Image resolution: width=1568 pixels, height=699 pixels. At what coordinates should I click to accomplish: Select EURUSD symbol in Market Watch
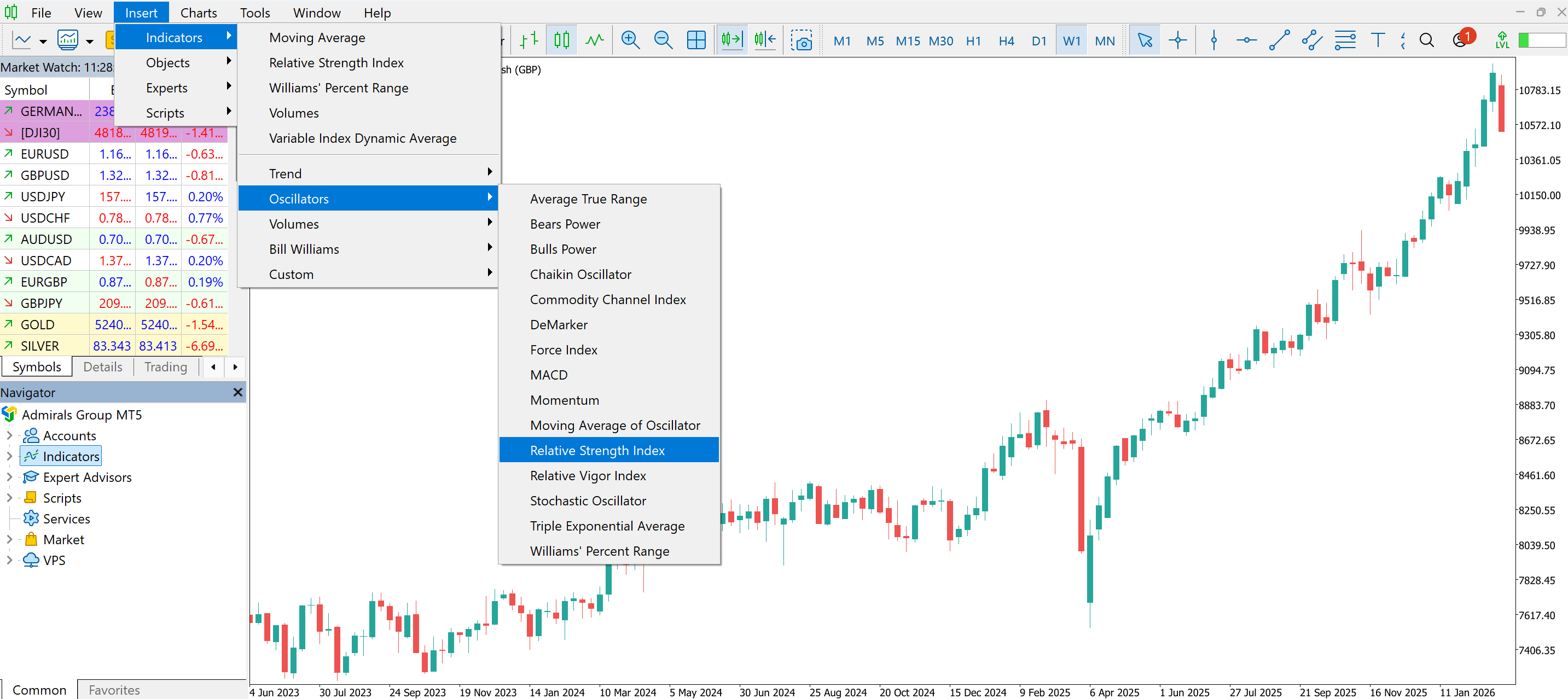pyautogui.click(x=44, y=154)
